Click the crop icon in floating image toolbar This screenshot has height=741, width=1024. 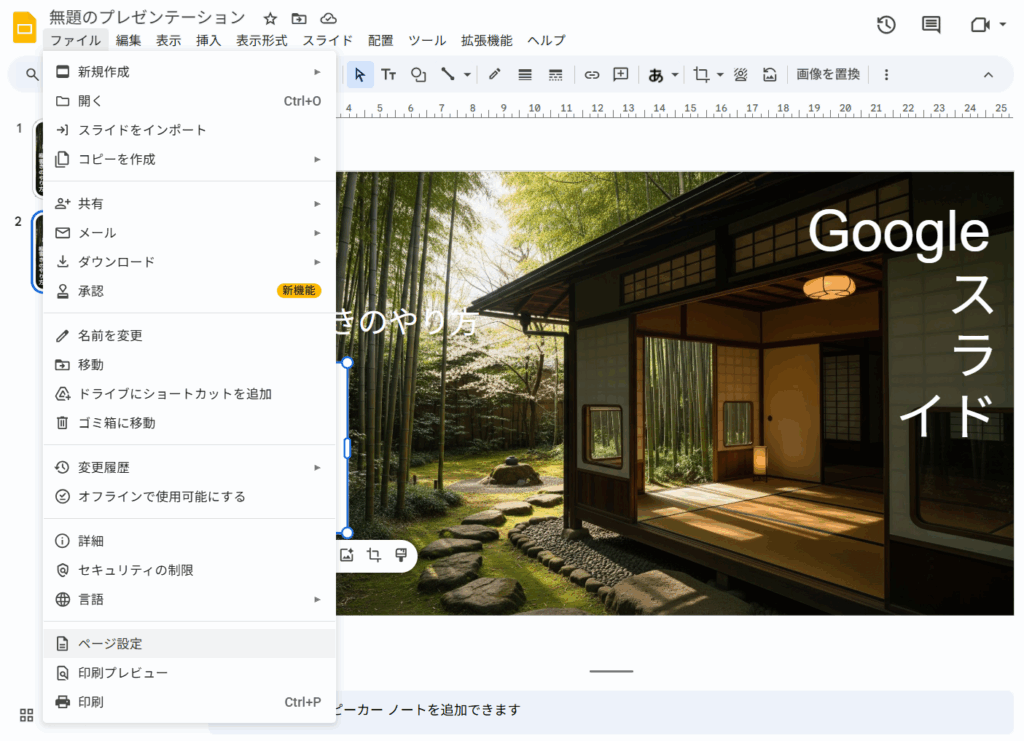point(374,556)
